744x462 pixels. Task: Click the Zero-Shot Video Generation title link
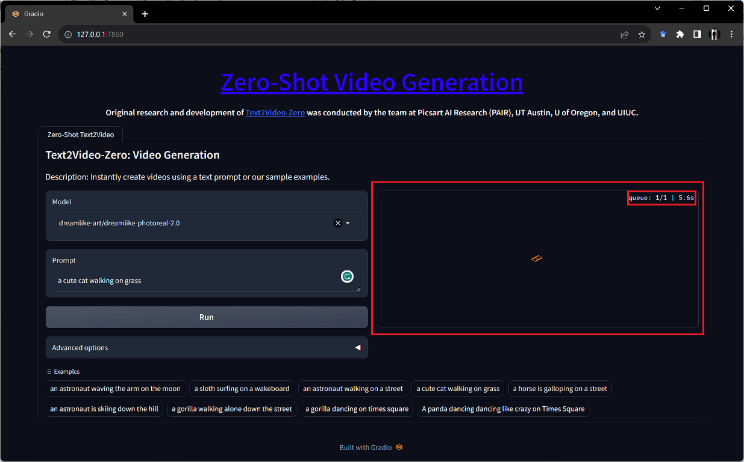point(371,82)
